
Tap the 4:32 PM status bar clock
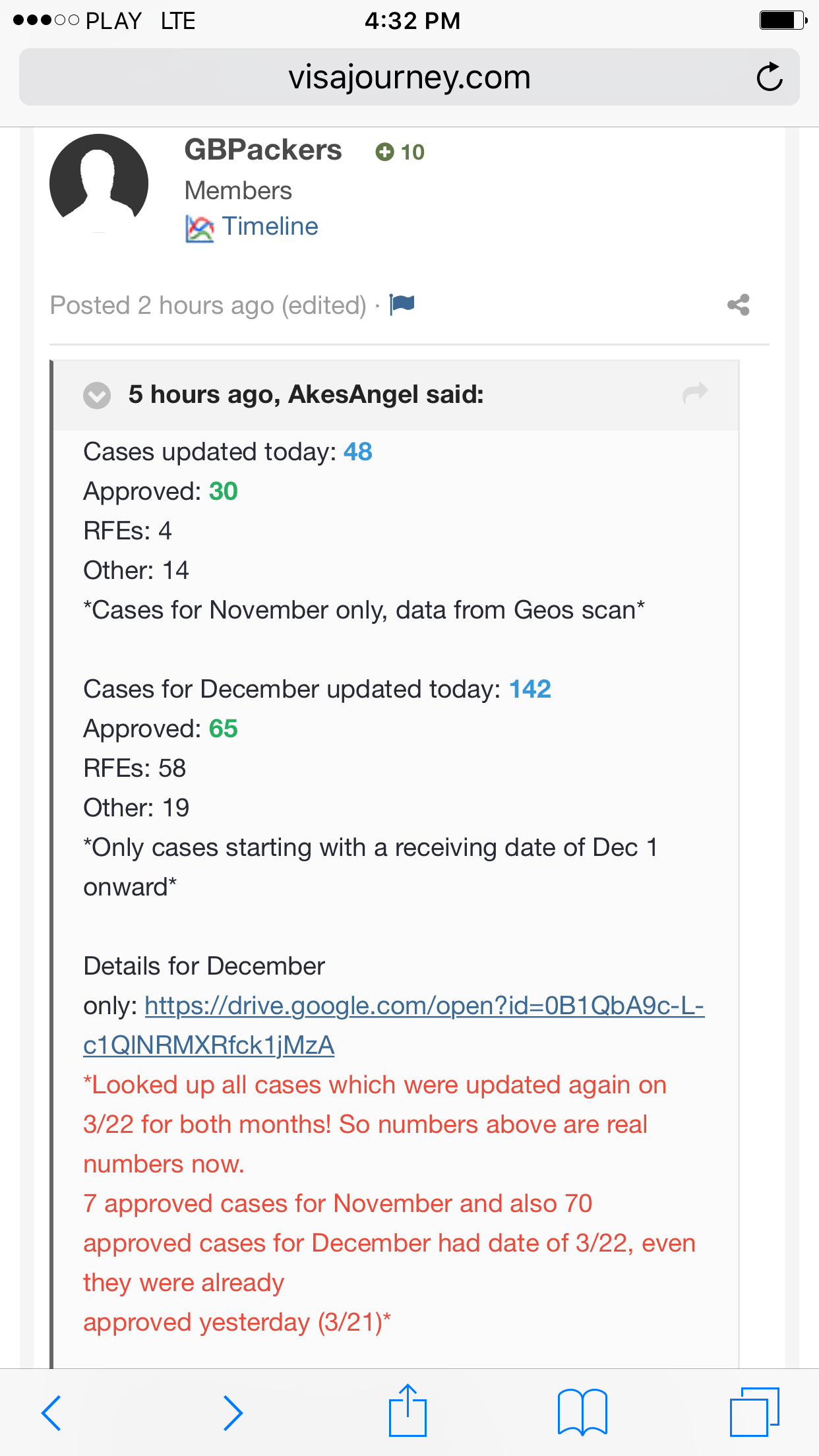[x=412, y=20]
